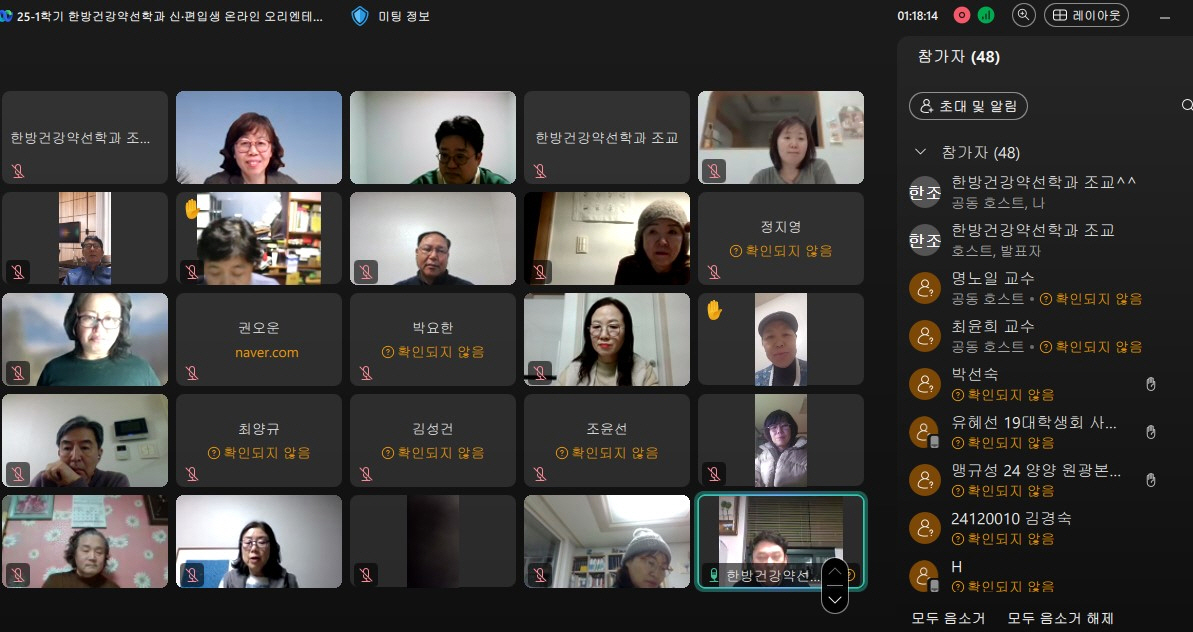The height and width of the screenshot is (632, 1193).
Task: Mute the active green microphone on the highlighted tile
Action: coord(714,573)
